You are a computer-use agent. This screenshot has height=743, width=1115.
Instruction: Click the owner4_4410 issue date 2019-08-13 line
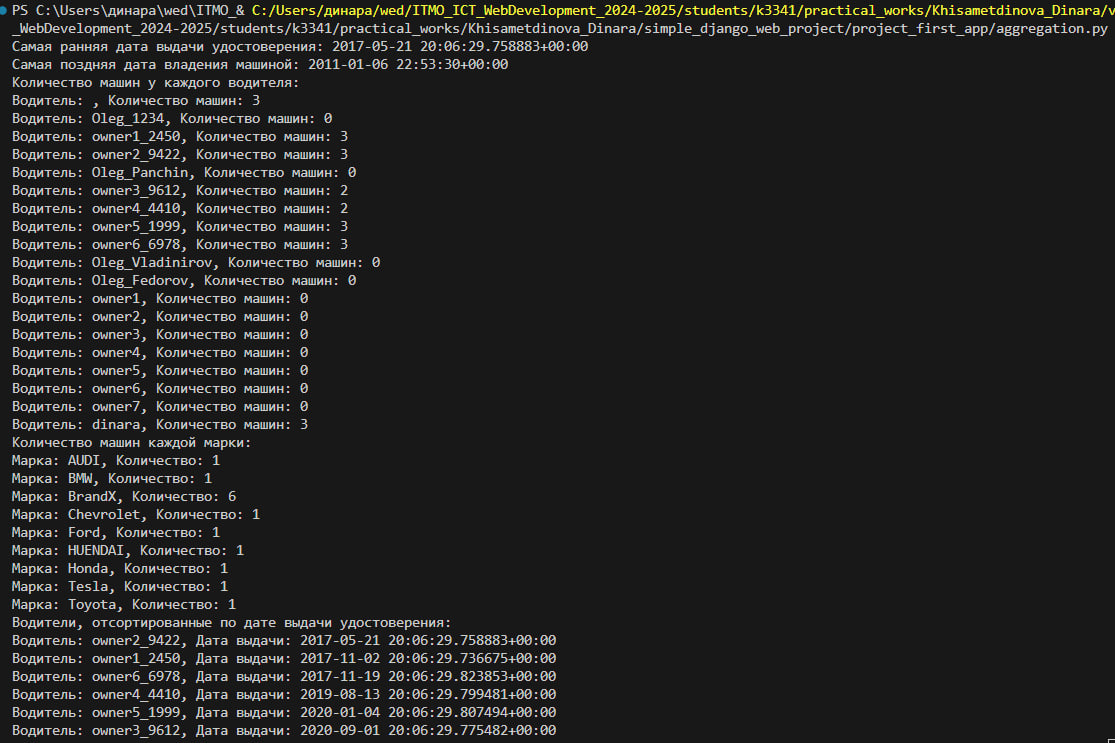pos(284,695)
